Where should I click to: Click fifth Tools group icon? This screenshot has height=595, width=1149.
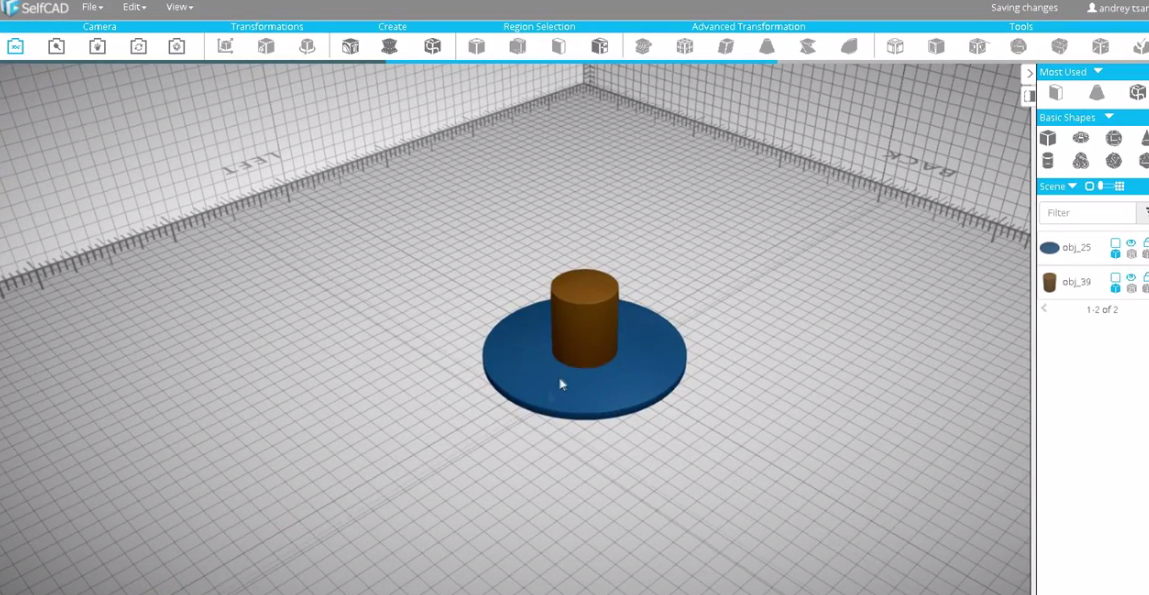pyautogui.click(x=1059, y=47)
